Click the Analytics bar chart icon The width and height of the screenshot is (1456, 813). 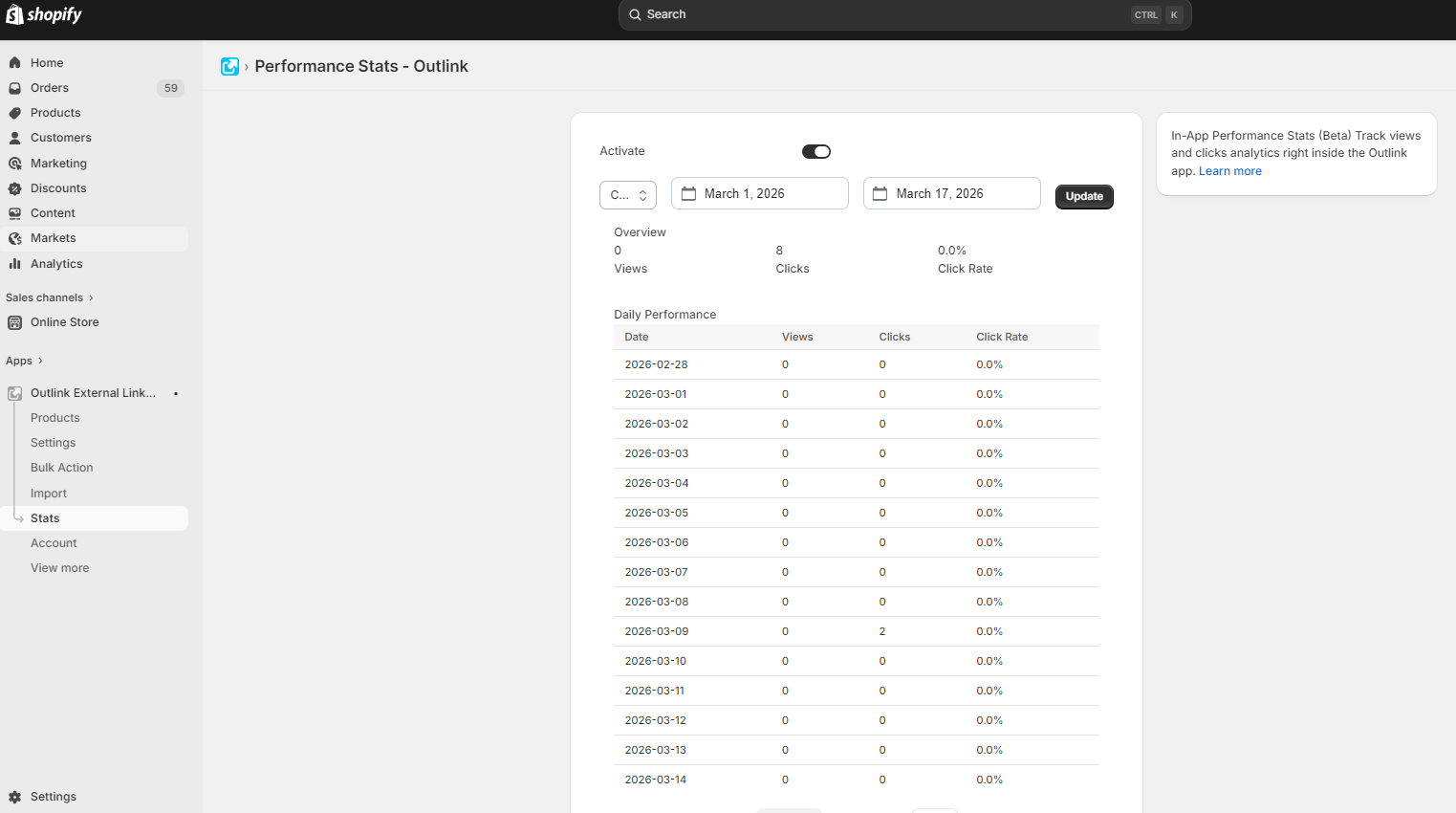[14, 264]
